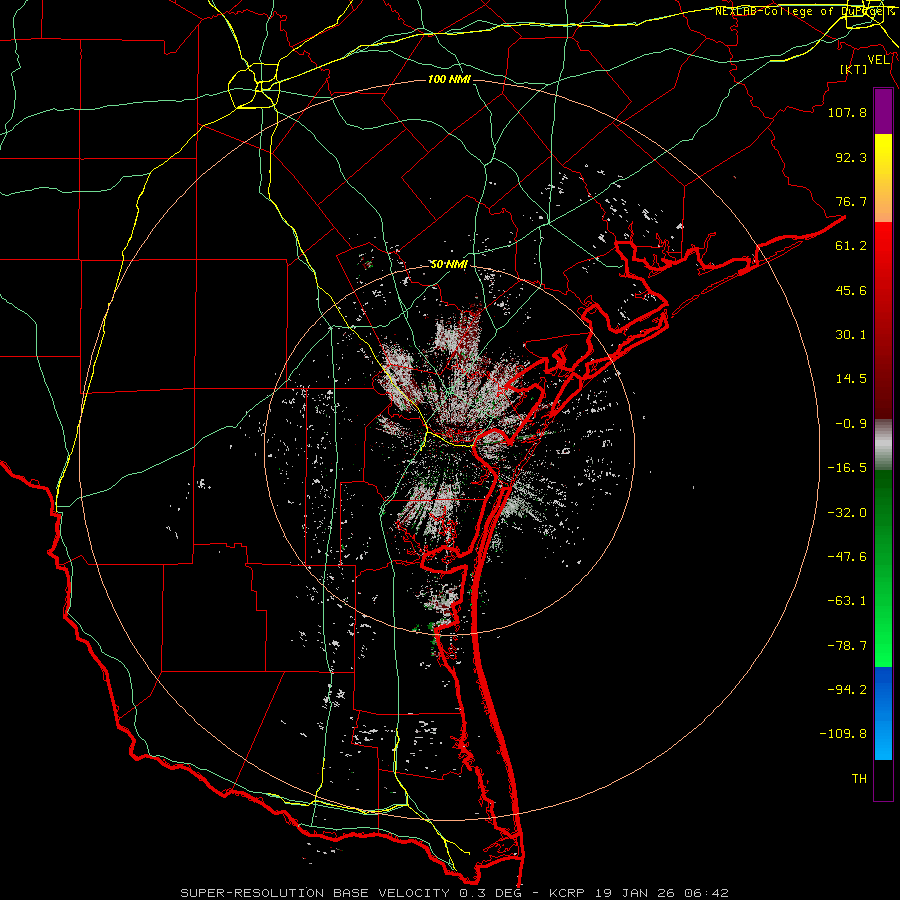This screenshot has height=900, width=900.
Task: Click the [KT] units label
Action: [x=854, y=69]
